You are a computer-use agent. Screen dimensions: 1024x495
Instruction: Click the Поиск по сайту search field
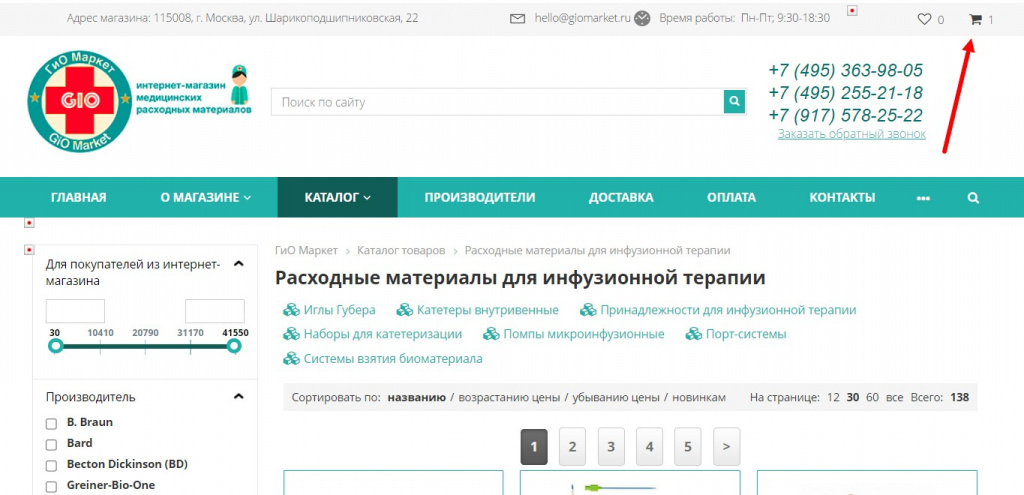click(x=497, y=102)
